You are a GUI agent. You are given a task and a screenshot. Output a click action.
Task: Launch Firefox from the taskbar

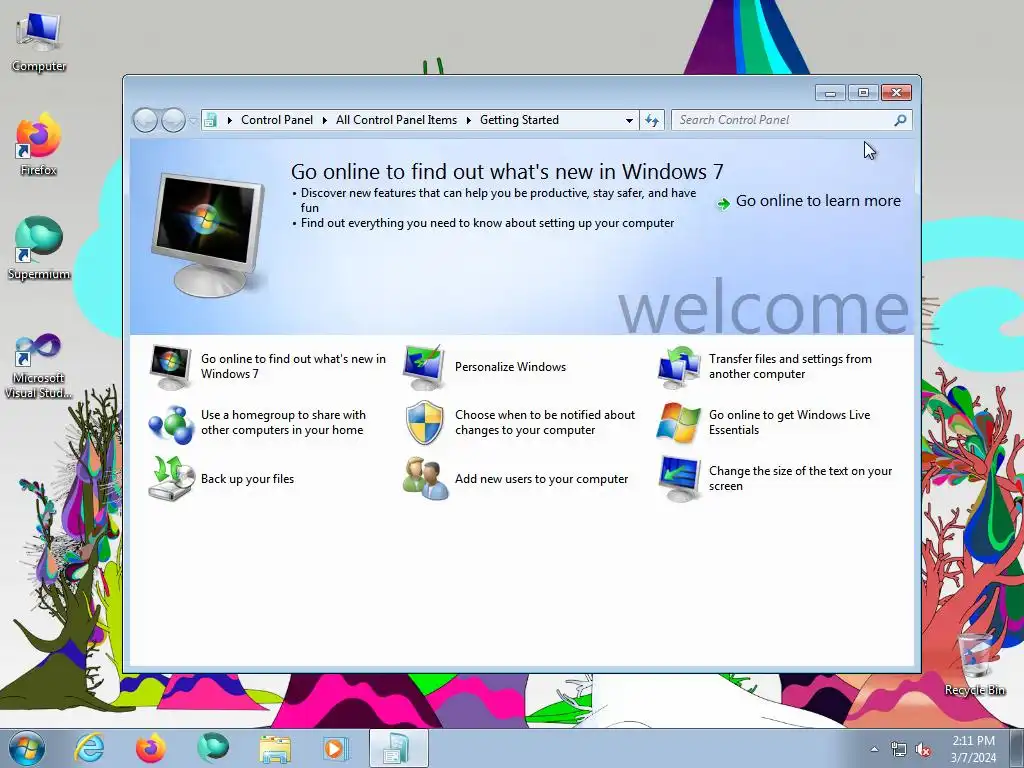pos(150,748)
